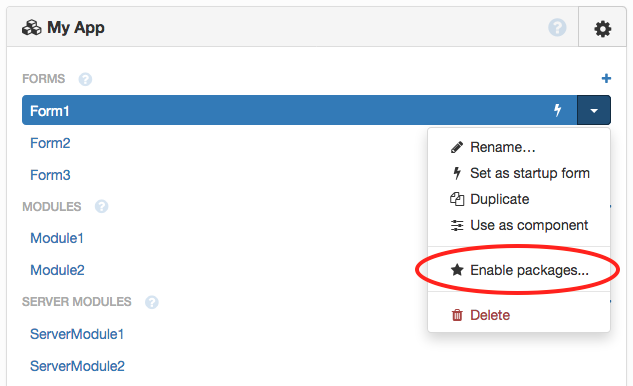This screenshot has width=633, height=386.
Task: Open the gear settings icon for My App
Action: point(602,29)
